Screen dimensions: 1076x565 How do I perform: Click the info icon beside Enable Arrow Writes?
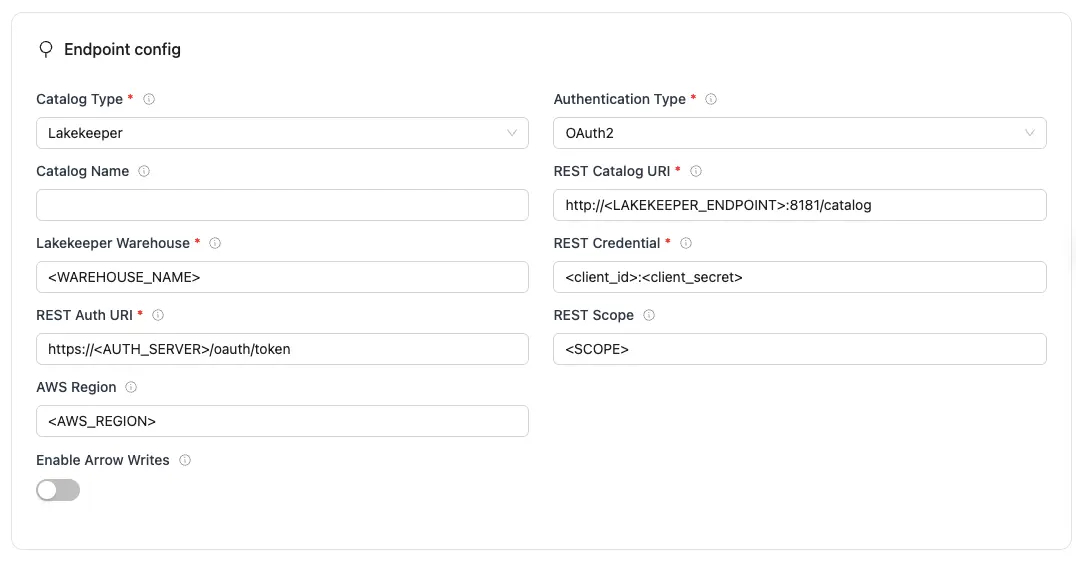(x=185, y=460)
